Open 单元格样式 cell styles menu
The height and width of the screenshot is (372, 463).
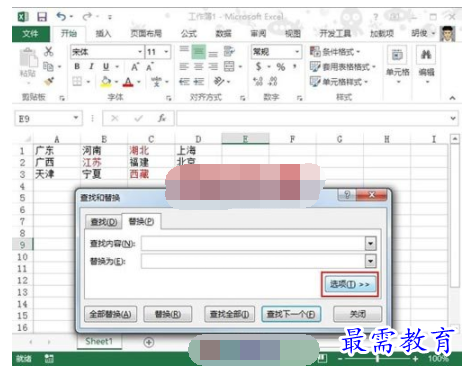point(339,81)
